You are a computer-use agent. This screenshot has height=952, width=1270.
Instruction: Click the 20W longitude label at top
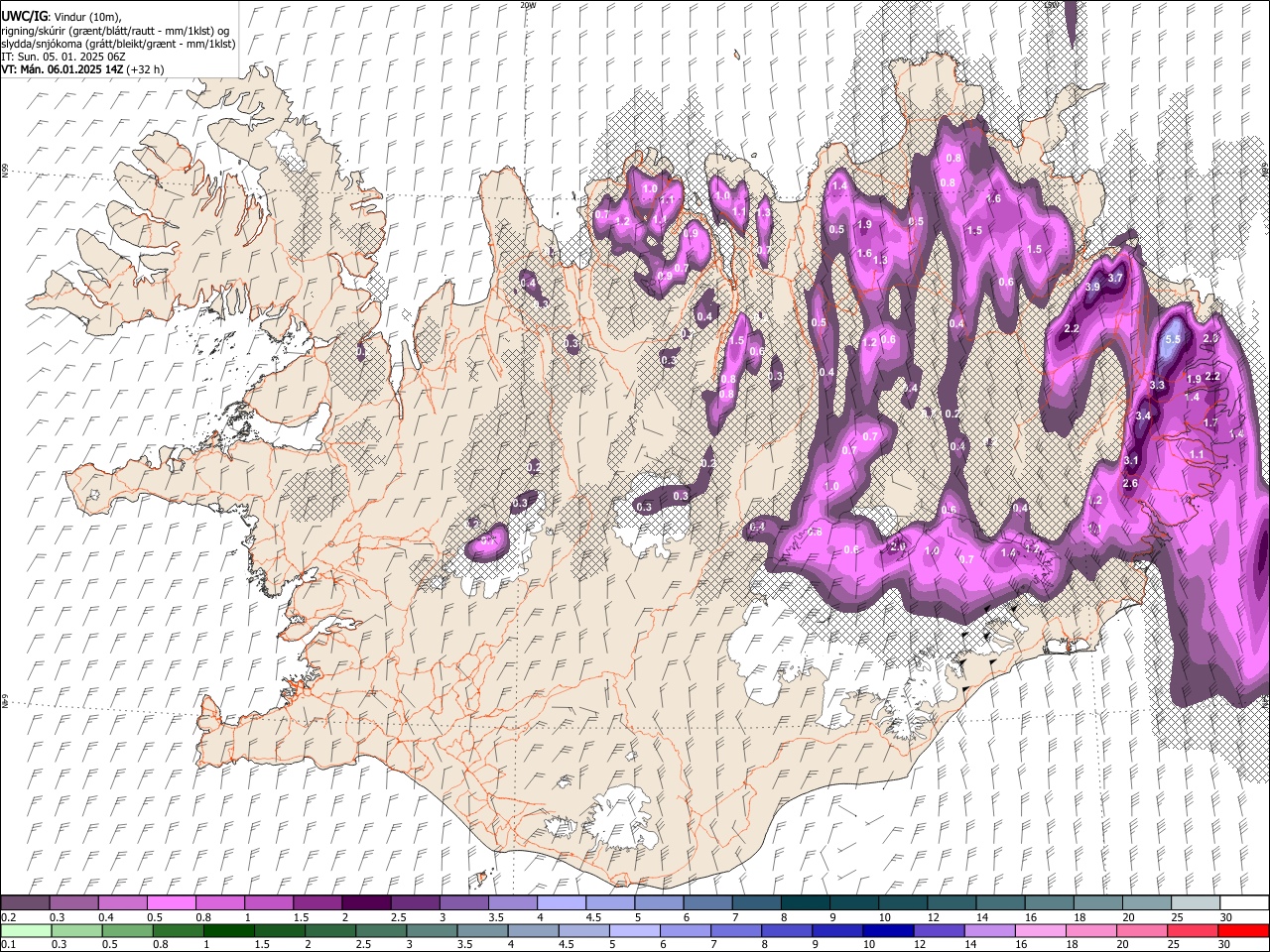tap(528, 5)
